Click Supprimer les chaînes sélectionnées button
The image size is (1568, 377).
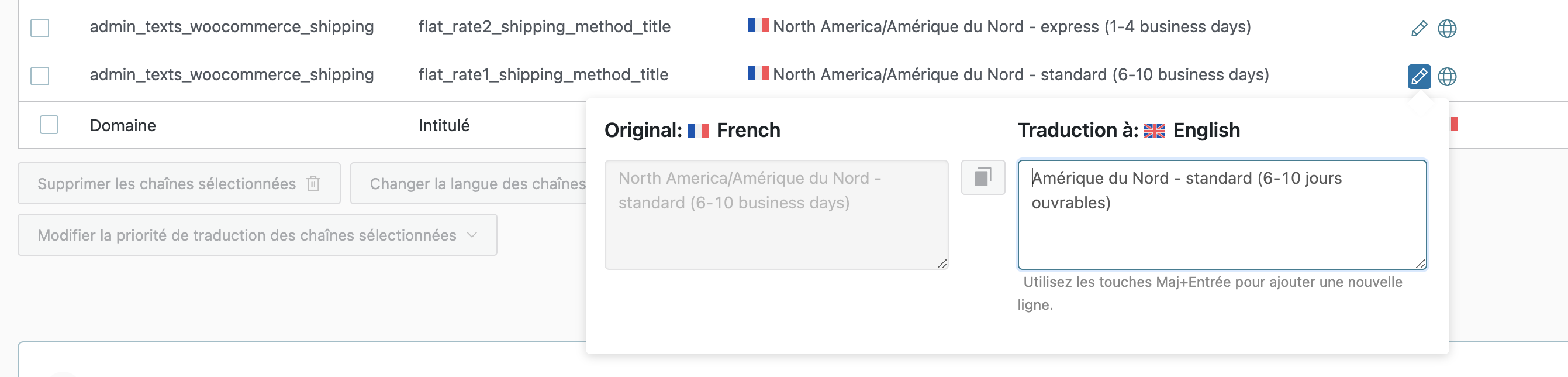point(179,183)
